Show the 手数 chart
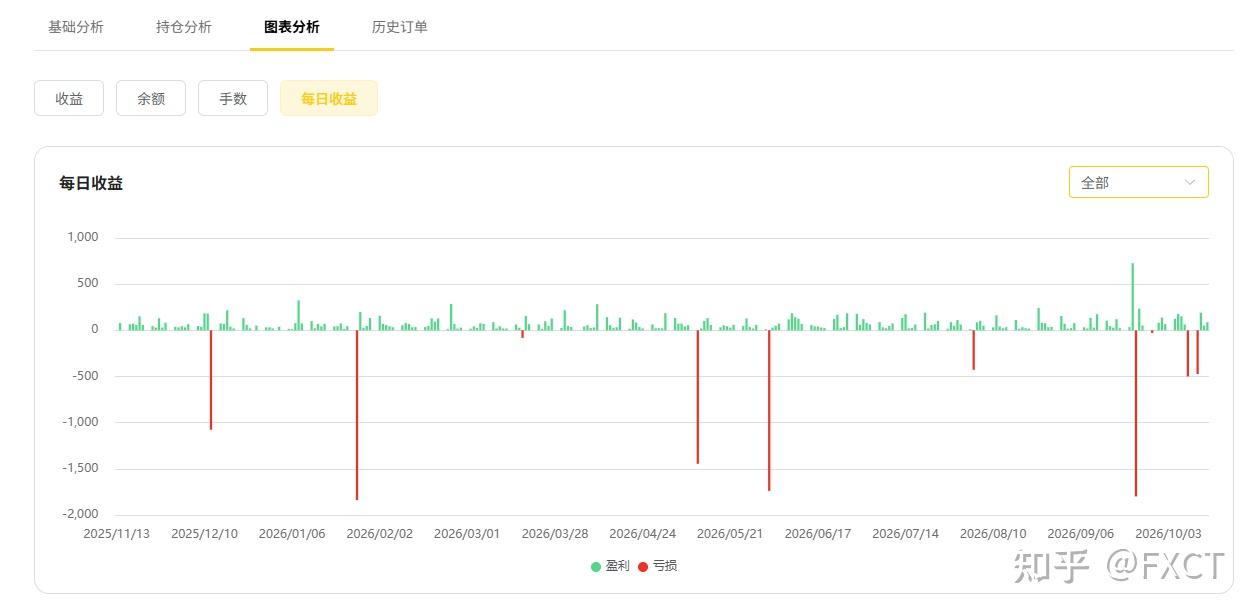Screen dimensions: 1256x615 pos(233,98)
